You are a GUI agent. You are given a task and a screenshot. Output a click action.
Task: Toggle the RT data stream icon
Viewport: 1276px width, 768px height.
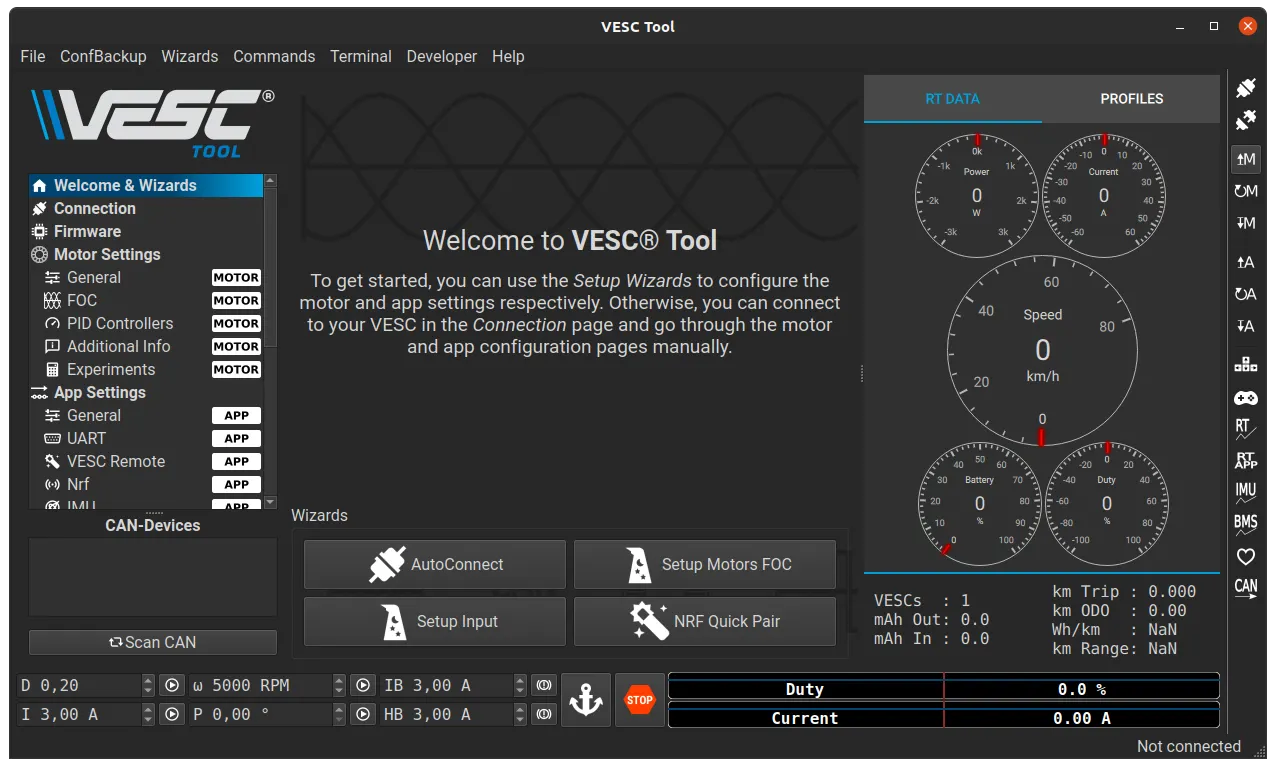[1245, 429]
